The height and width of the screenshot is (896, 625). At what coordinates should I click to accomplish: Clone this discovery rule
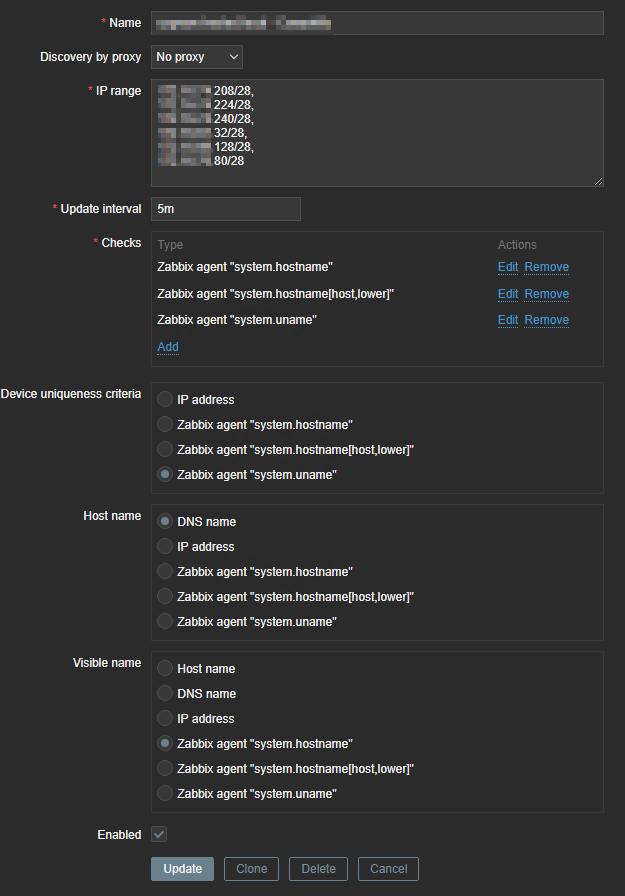[x=251, y=869]
